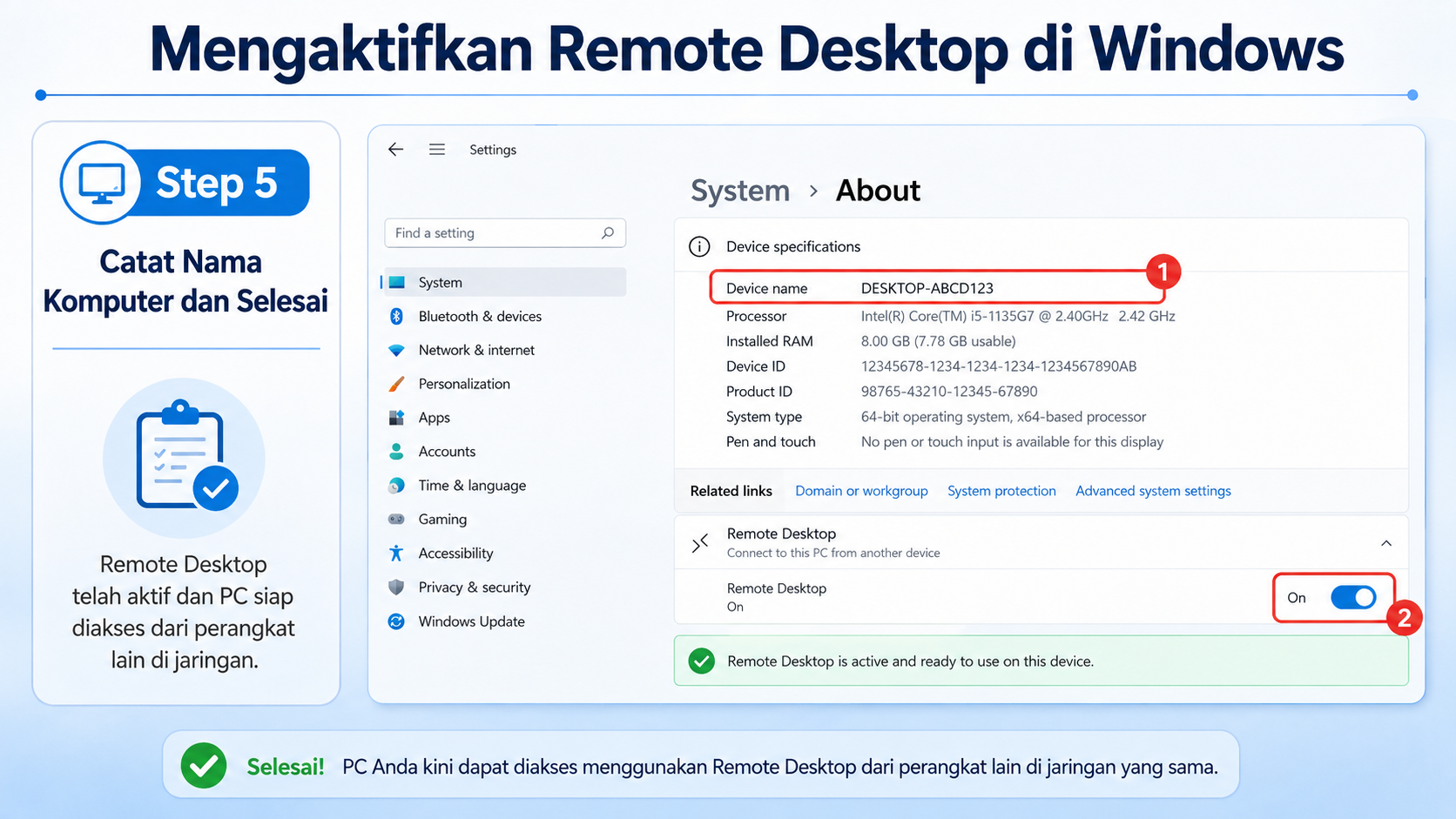The width and height of the screenshot is (1456, 819).
Task: Click "Mengaktifkan Remote Desktop di Windows" title
Action: 746,49
